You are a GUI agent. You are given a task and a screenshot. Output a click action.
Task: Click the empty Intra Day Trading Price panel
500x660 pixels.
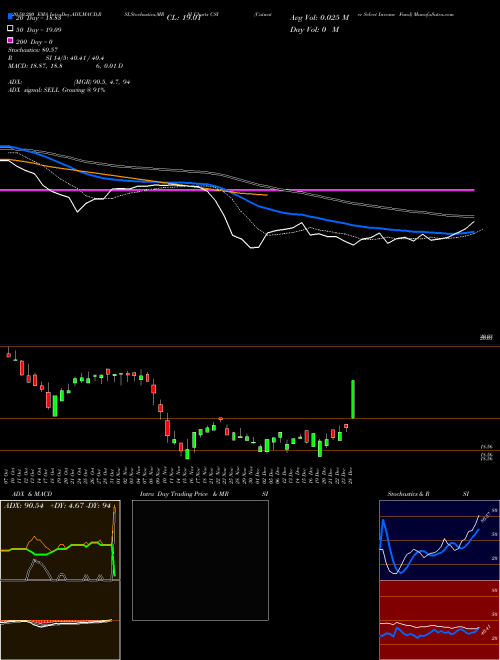click(x=200, y=560)
